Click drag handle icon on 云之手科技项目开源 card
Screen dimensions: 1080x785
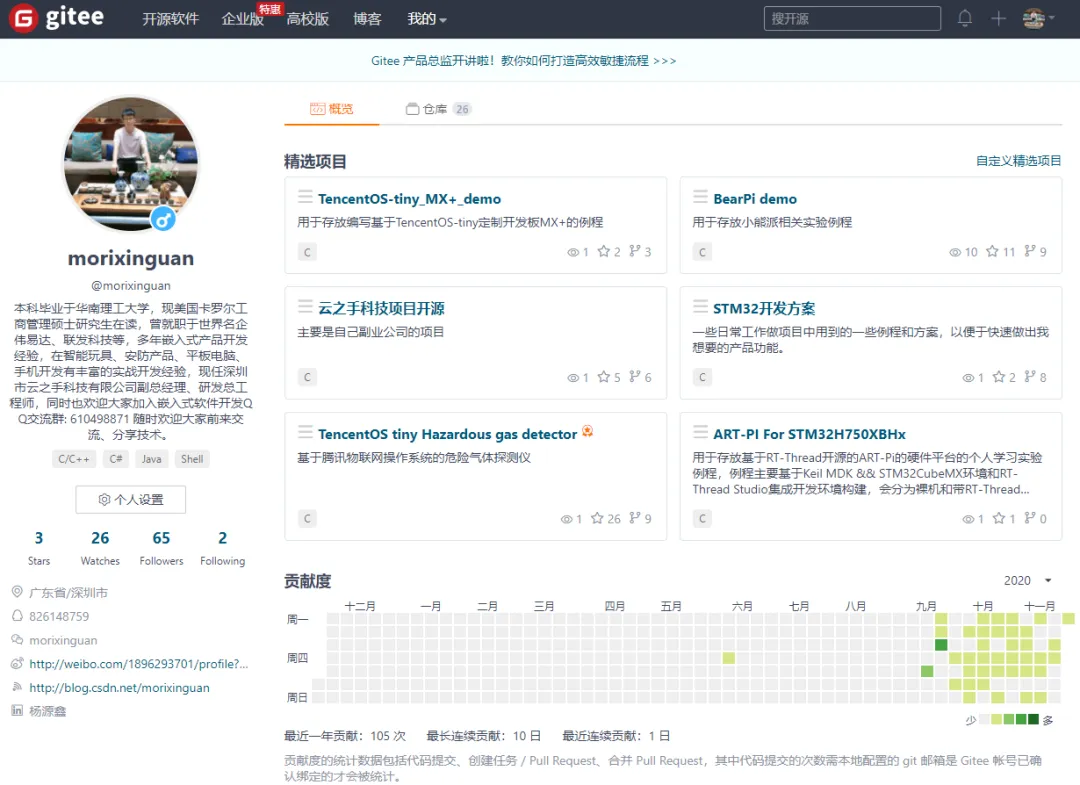tap(305, 306)
